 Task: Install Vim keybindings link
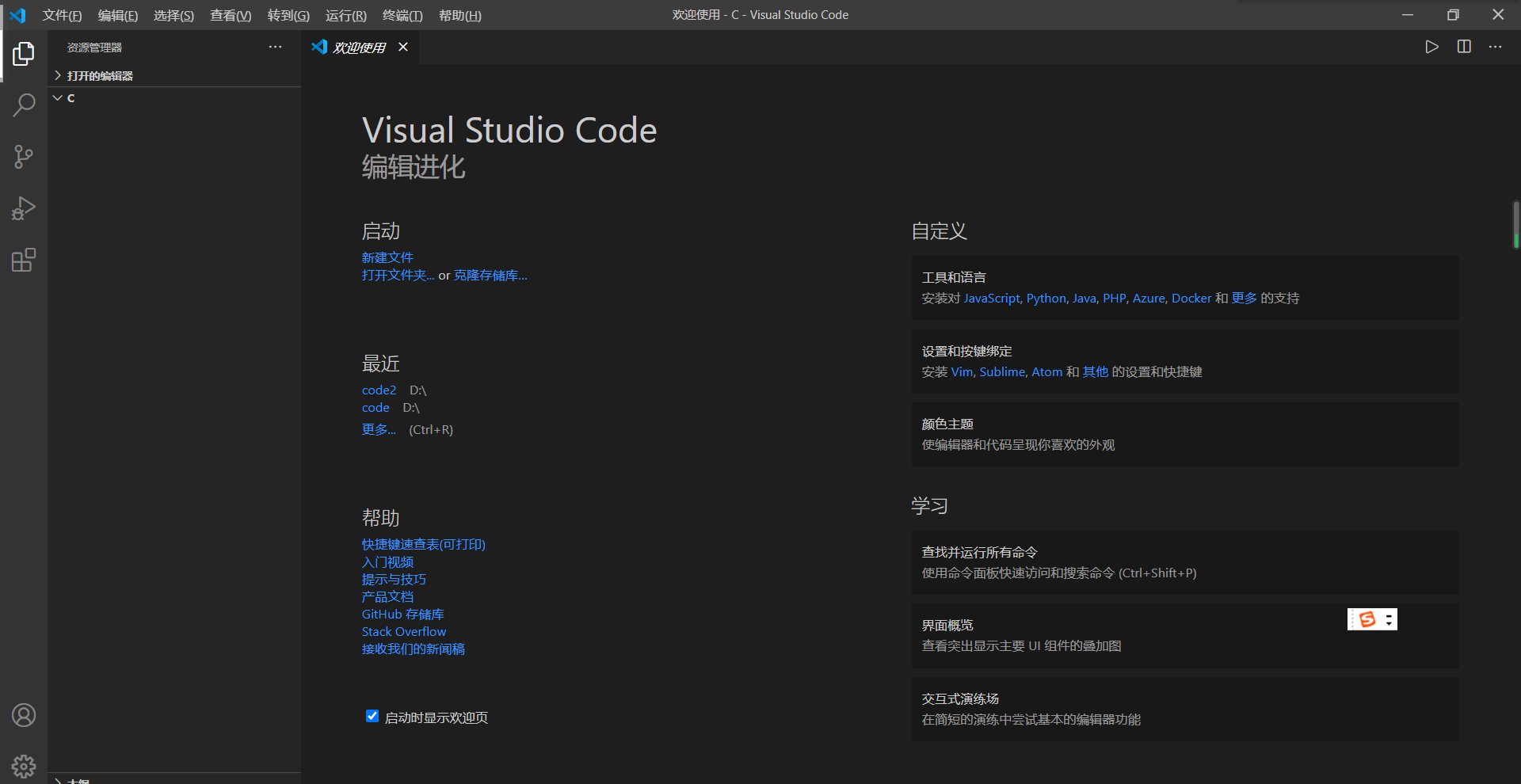click(962, 371)
